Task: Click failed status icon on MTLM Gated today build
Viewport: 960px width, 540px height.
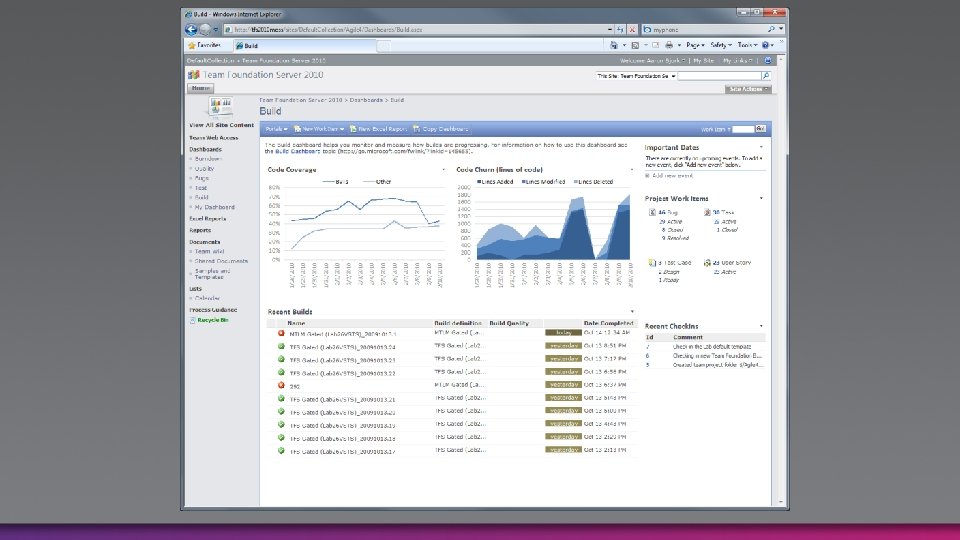Action: click(281, 333)
